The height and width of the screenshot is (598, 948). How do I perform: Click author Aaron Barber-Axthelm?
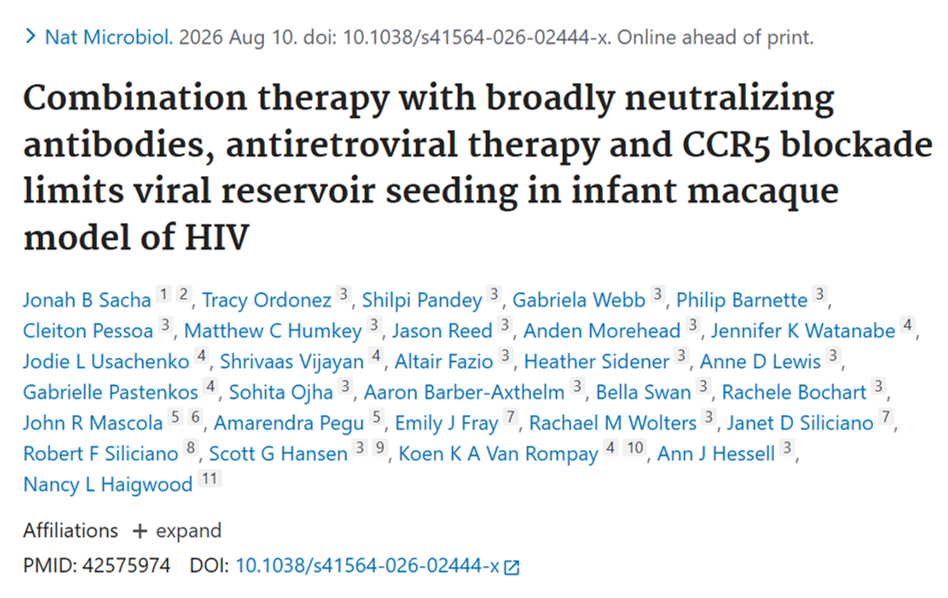tap(464, 392)
